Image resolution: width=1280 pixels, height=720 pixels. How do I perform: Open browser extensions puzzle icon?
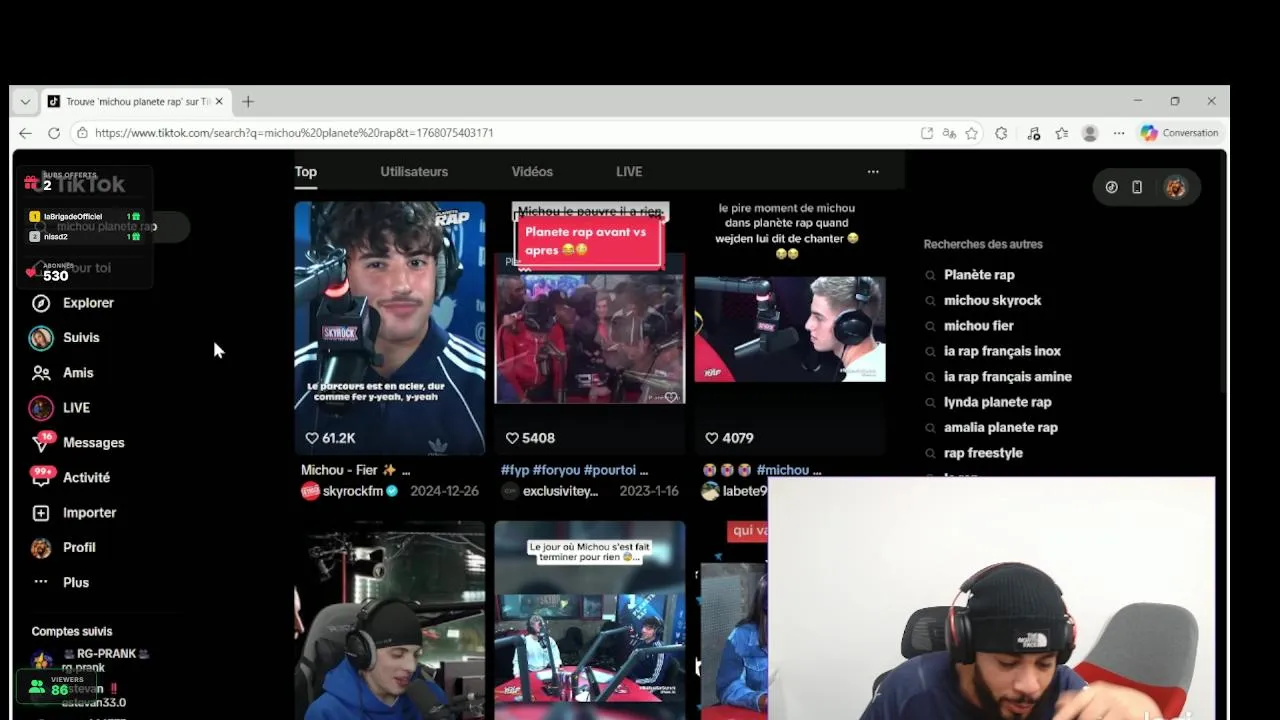[1001, 133]
